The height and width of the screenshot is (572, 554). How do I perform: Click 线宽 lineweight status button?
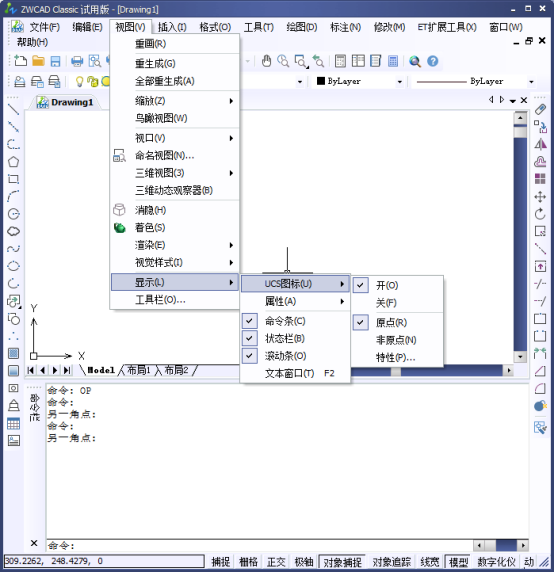(430, 562)
